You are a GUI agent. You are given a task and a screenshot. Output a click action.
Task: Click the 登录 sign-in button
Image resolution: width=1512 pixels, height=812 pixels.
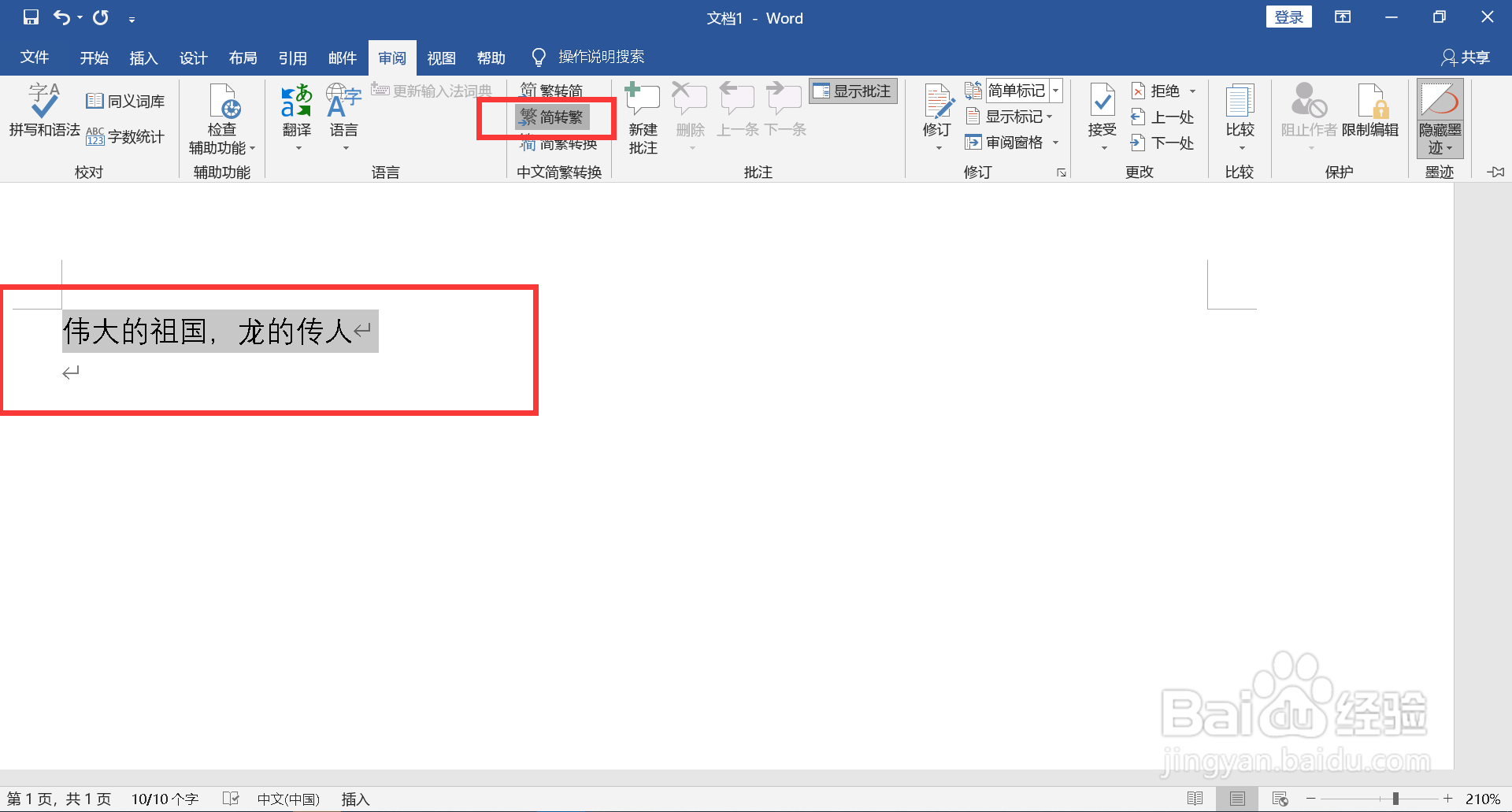1288,17
